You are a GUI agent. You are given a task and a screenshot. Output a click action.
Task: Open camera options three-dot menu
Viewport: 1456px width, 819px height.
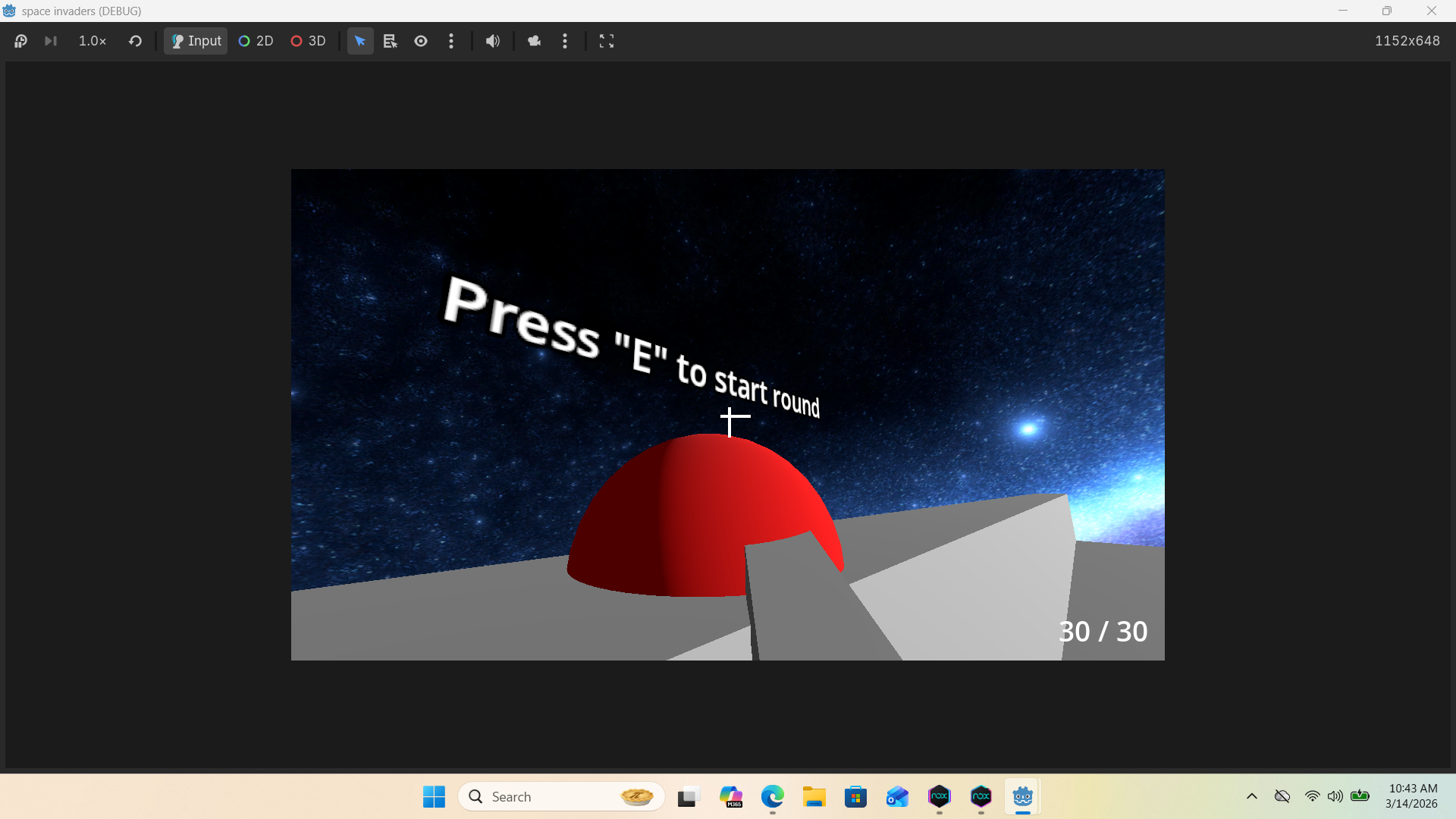point(565,41)
